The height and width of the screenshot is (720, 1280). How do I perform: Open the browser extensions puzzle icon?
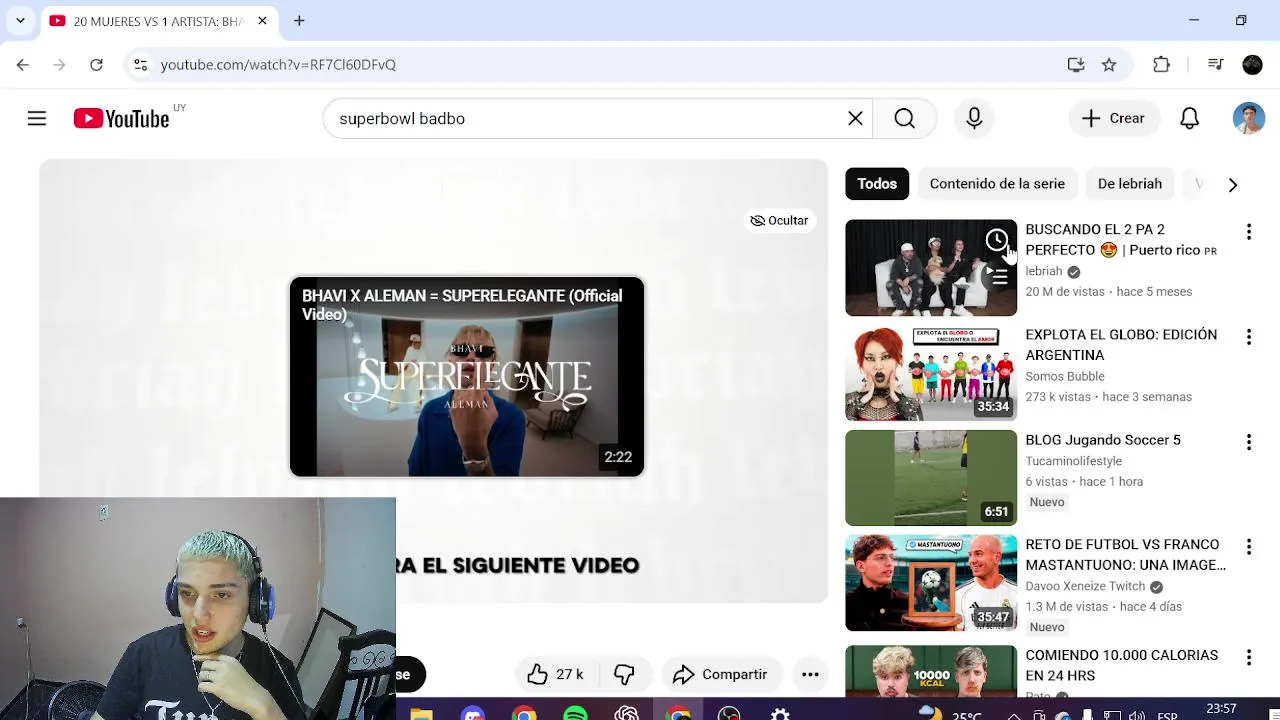pos(1161,65)
